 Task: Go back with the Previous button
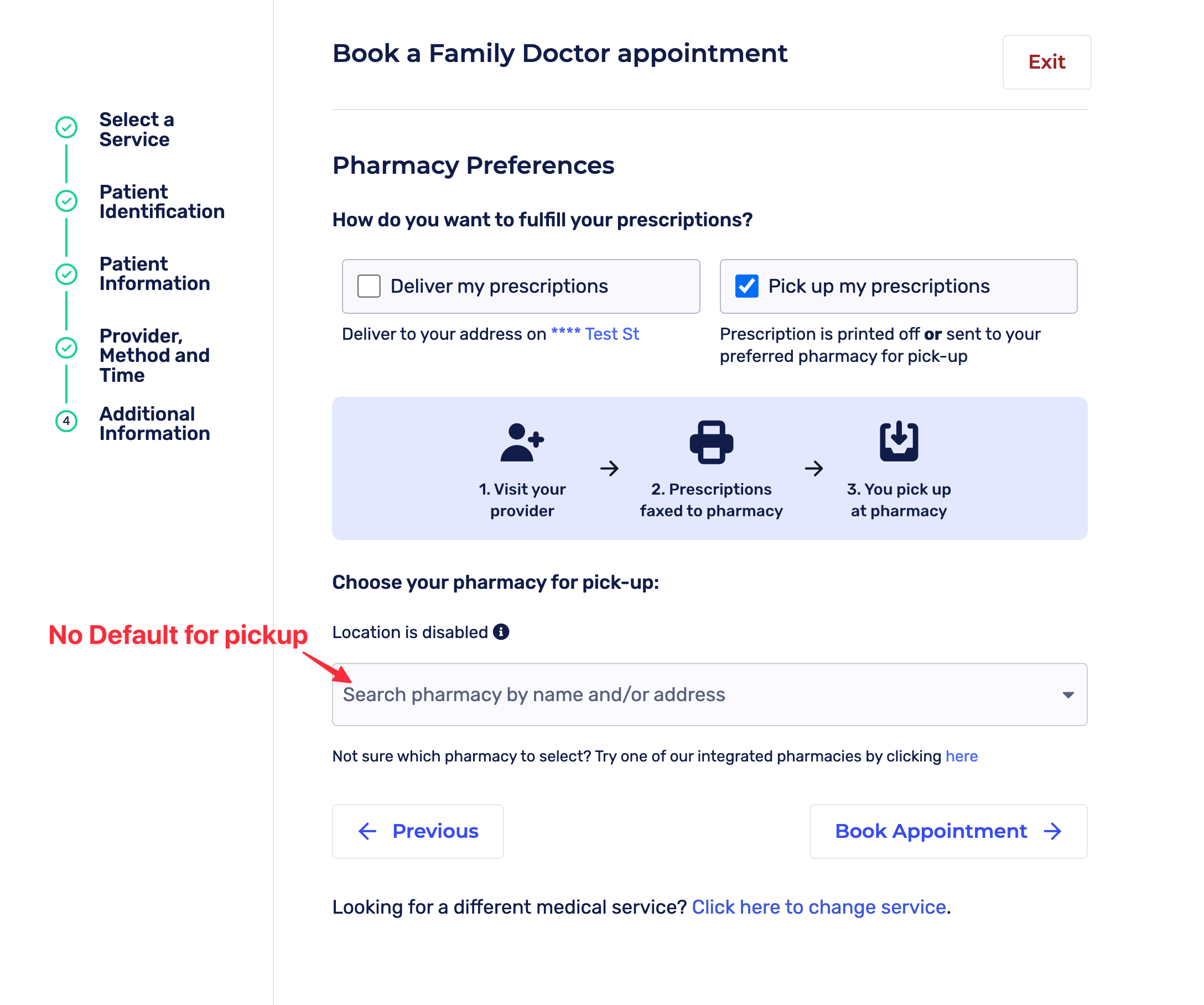tap(418, 831)
